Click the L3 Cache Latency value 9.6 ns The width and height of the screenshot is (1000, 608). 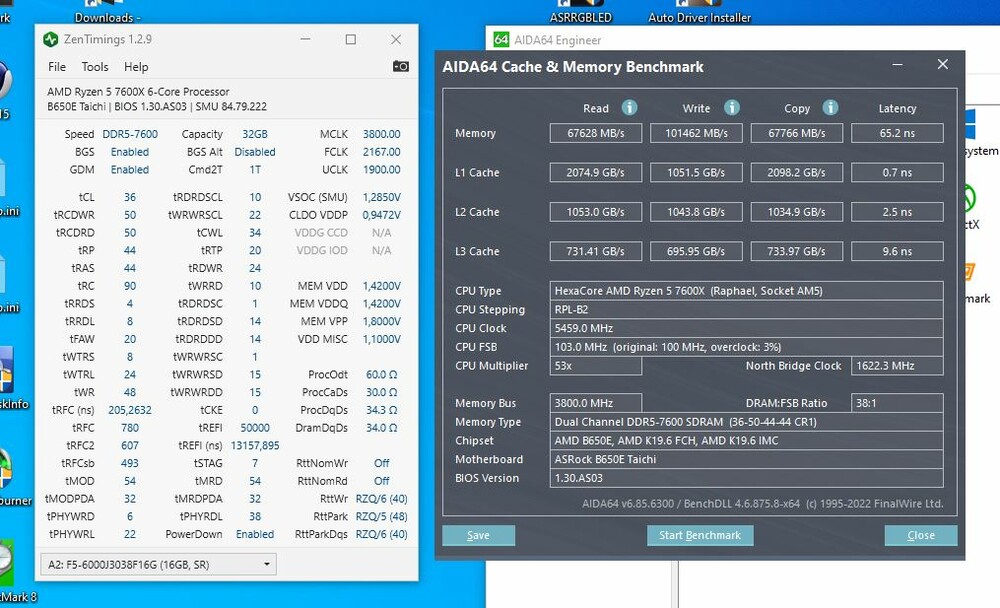tap(897, 251)
